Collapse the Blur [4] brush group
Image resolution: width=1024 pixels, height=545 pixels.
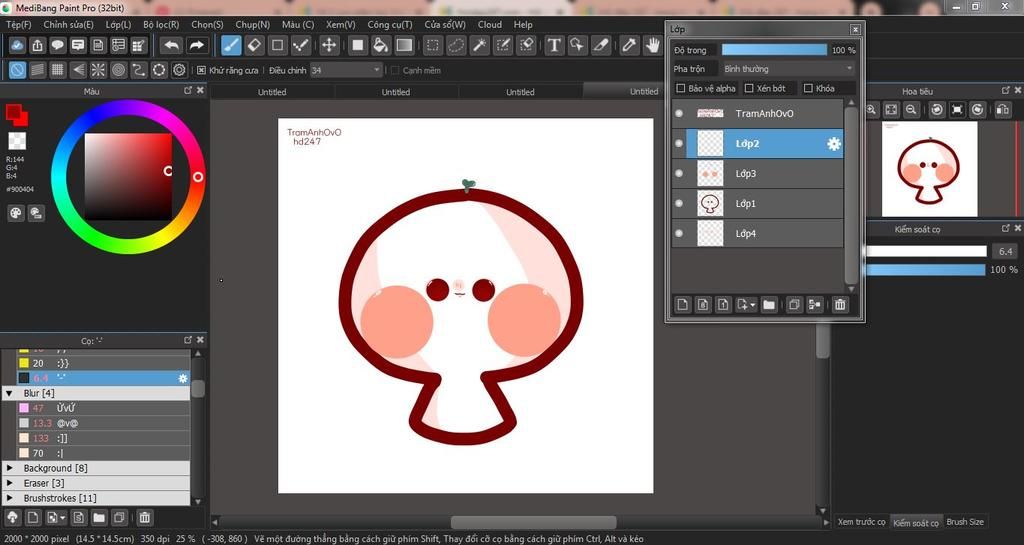click(x=9, y=394)
